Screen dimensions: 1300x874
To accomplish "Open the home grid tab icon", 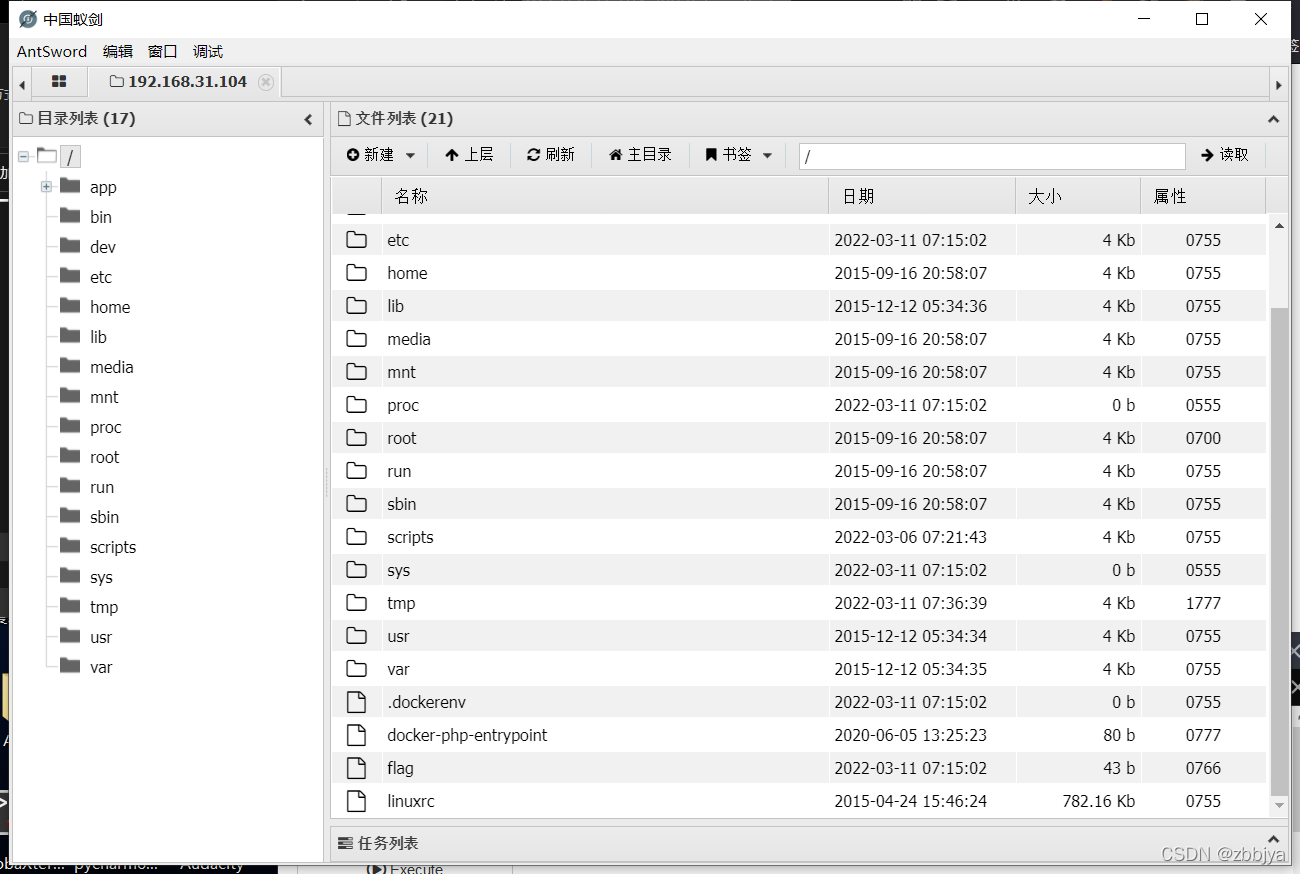I will (x=59, y=82).
